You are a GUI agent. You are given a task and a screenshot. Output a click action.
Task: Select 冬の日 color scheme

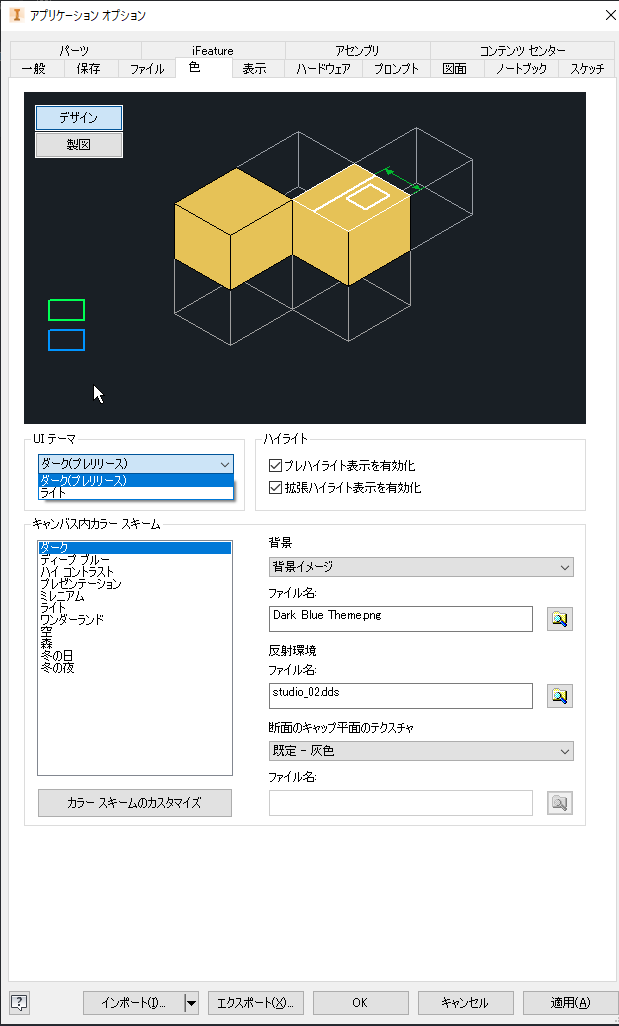[x=135, y=655]
